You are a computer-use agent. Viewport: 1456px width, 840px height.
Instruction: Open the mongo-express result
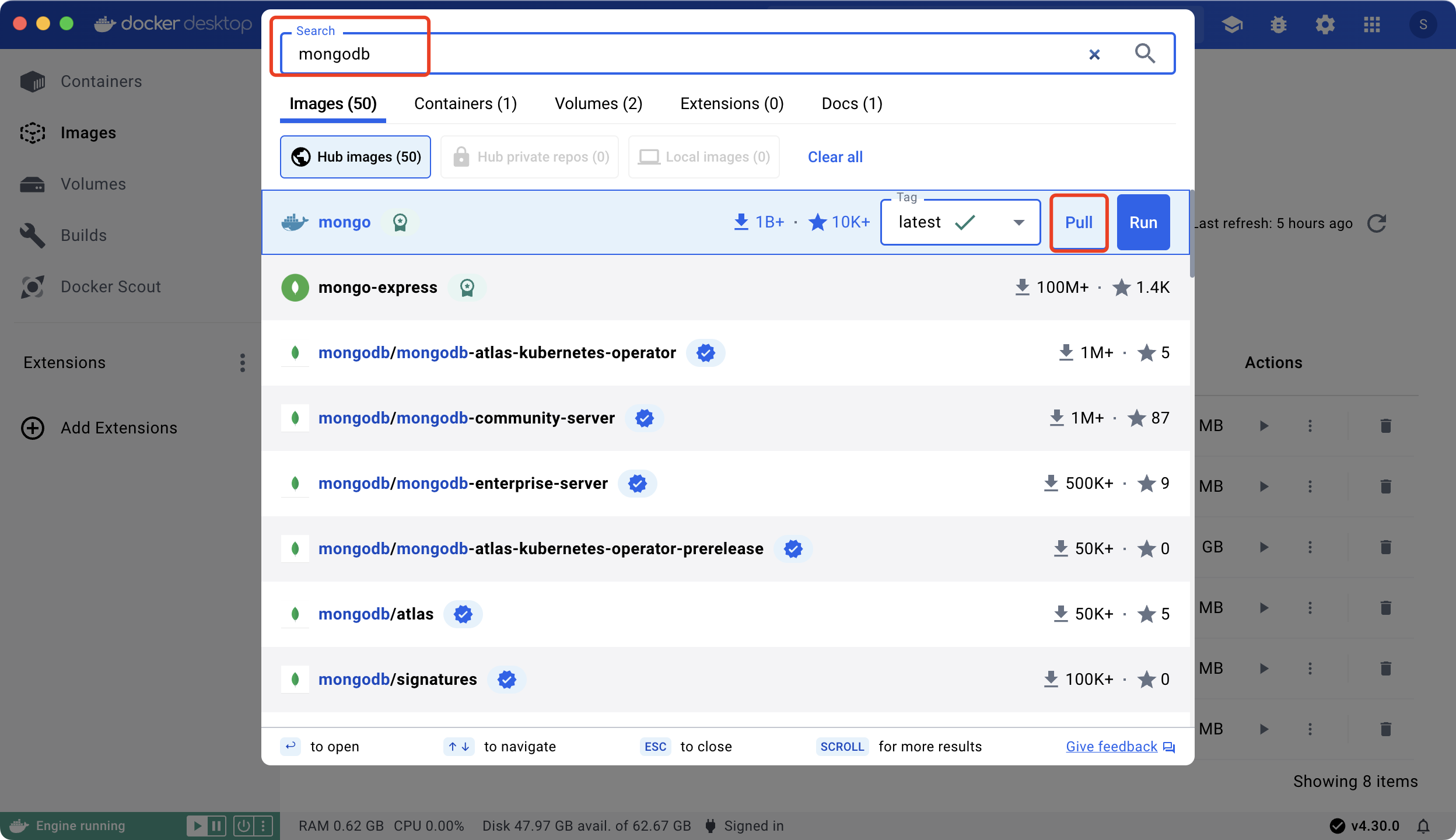click(x=725, y=288)
